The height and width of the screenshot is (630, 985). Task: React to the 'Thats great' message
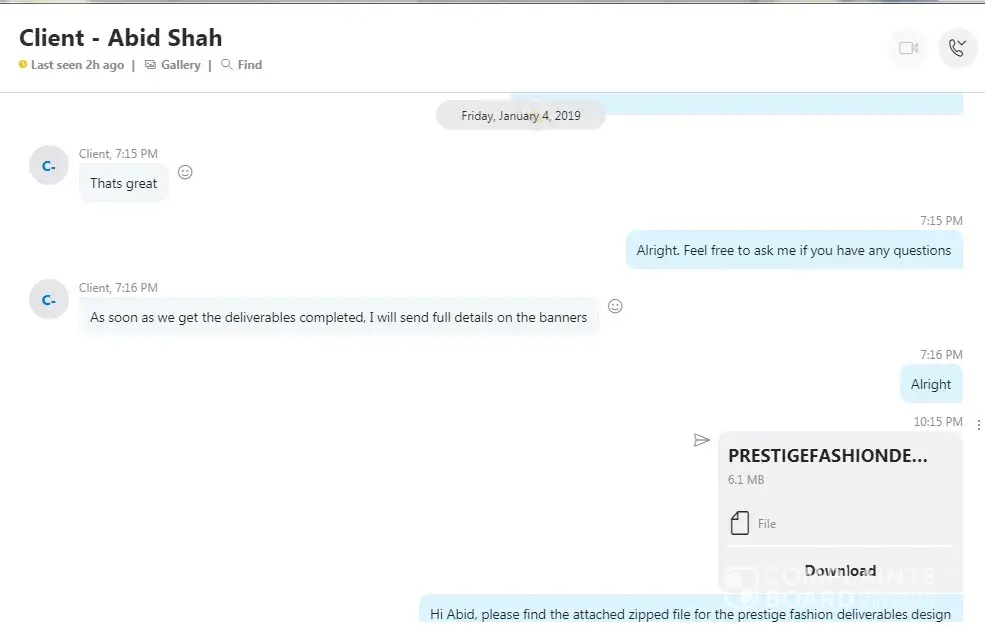pyautogui.click(x=185, y=172)
